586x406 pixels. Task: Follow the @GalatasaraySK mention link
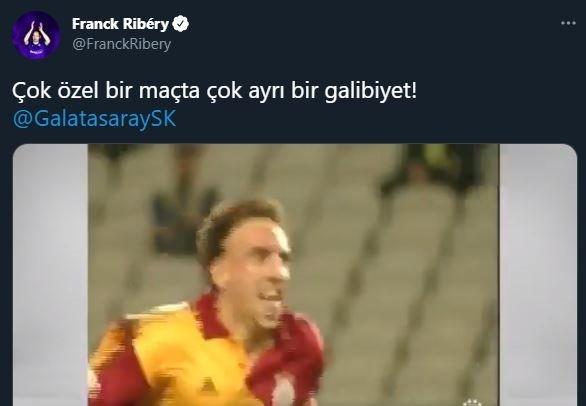click(x=94, y=119)
